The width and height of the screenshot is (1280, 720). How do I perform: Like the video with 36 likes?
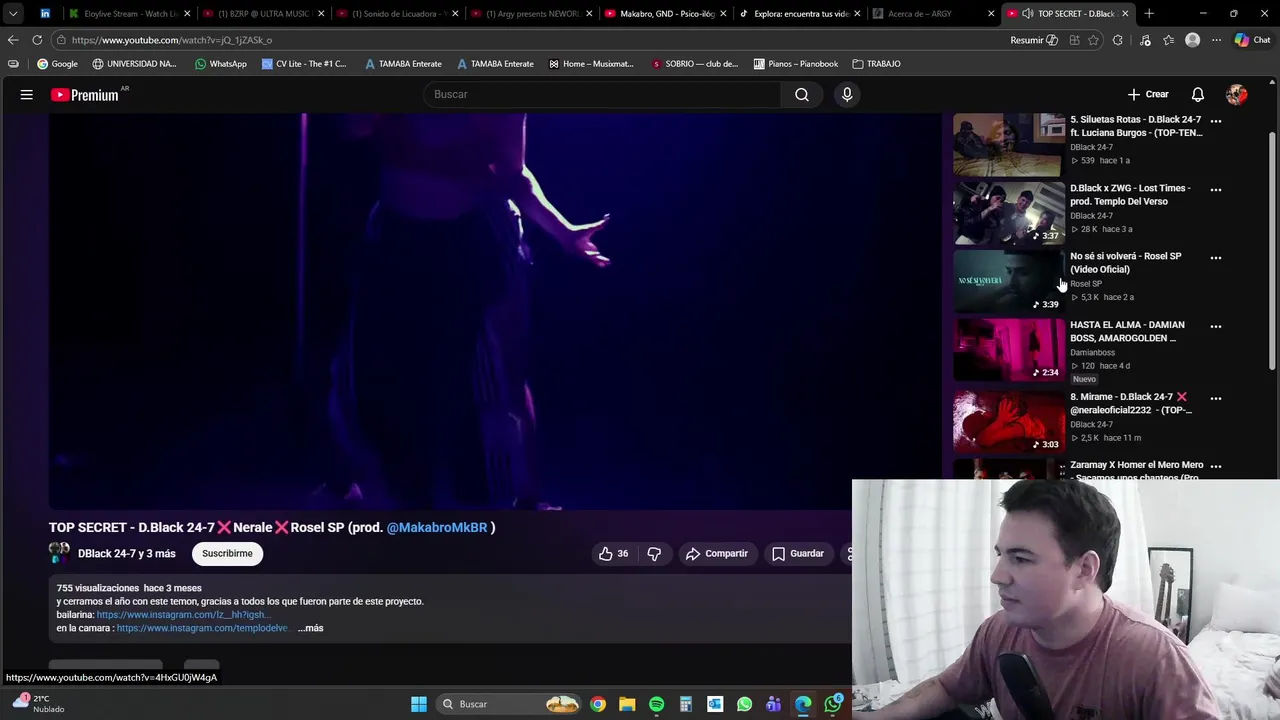pos(614,553)
